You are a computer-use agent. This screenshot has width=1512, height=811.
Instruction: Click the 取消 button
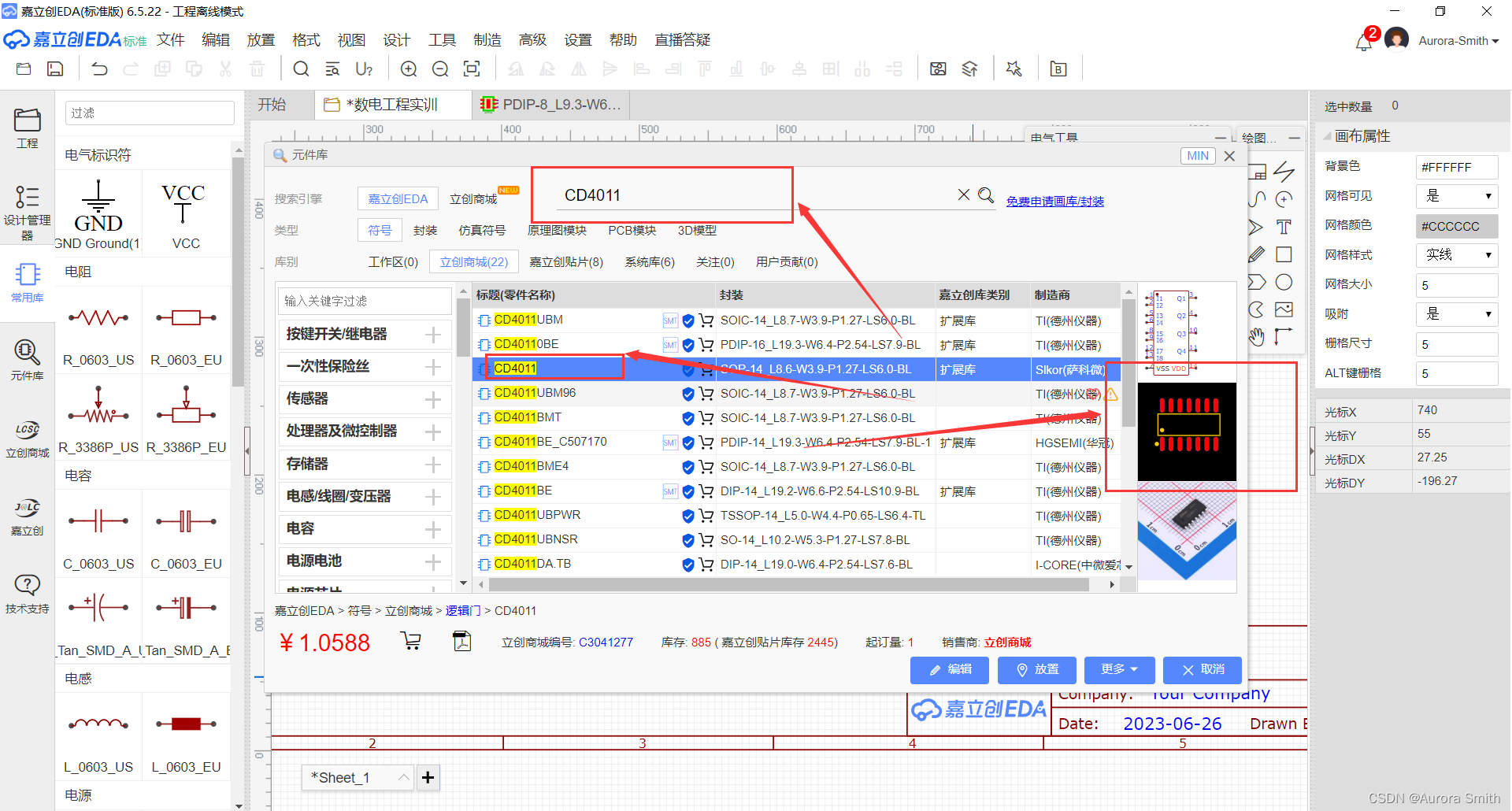pos(1203,670)
